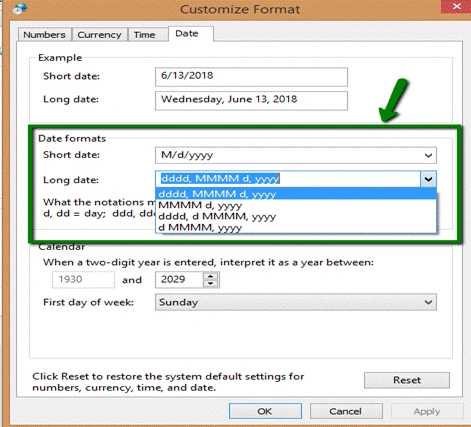Choose 'dddd, MMMM d, yyyy' from the list

(296, 194)
